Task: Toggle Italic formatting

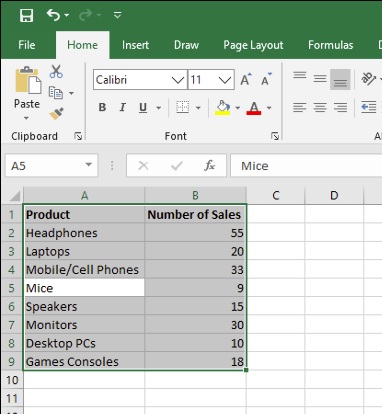Action: tap(122, 107)
